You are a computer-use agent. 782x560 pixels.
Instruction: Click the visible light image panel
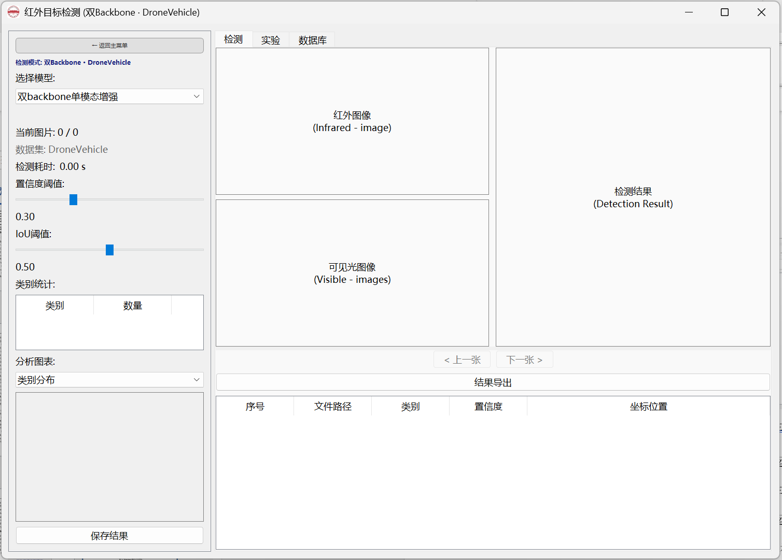click(352, 273)
